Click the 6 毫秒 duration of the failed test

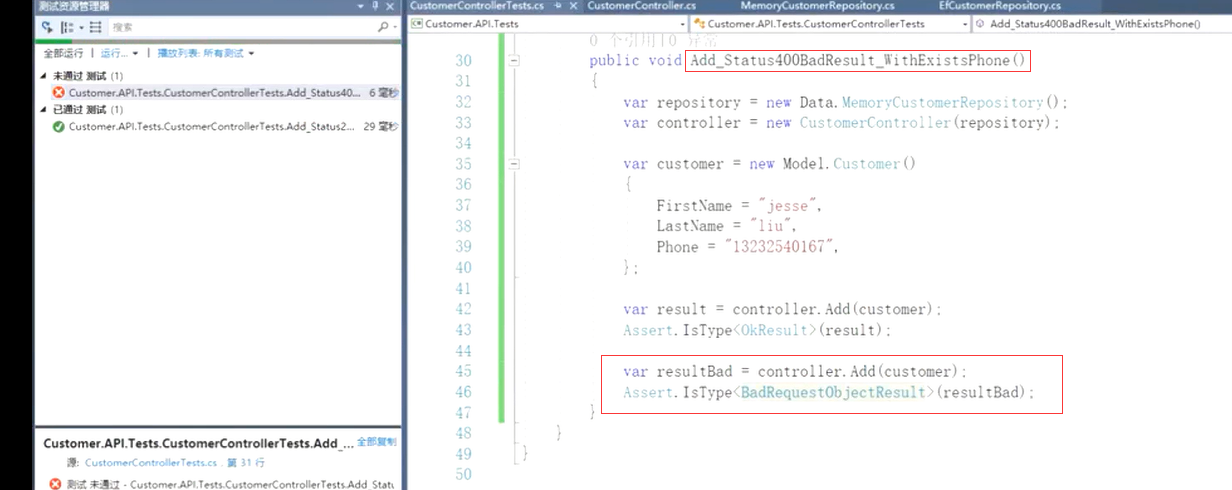click(x=384, y=93)
